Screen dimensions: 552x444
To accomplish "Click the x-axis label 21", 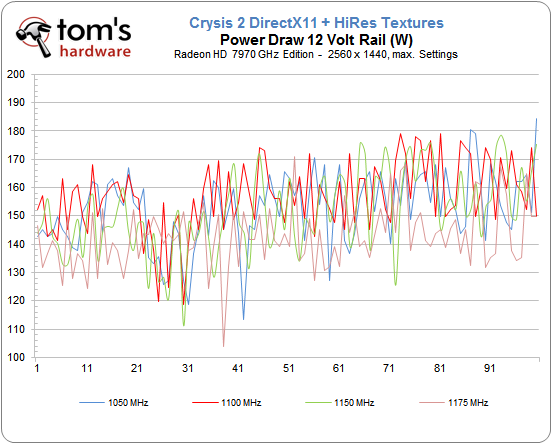I will (137, 369).
